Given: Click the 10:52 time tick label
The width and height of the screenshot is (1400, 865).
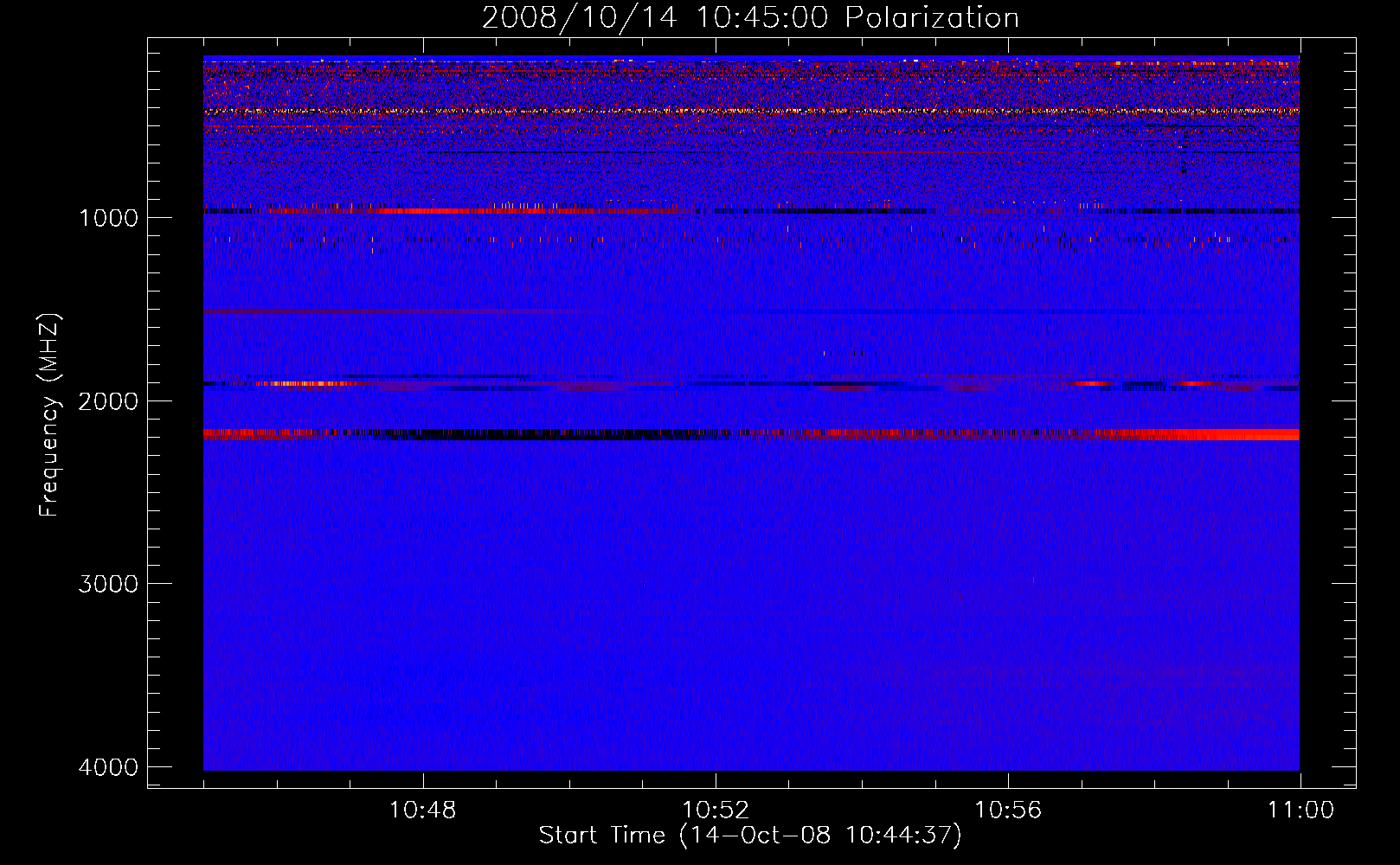Looking at the screenshot, I should click(x=716, y=811).
